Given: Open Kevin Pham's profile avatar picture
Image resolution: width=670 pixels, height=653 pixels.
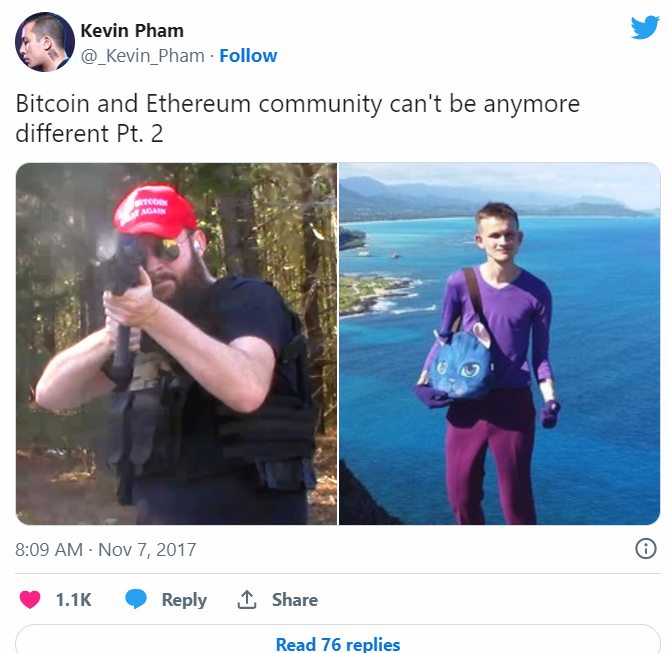Looking at the screenshot, I should [45, 42].
